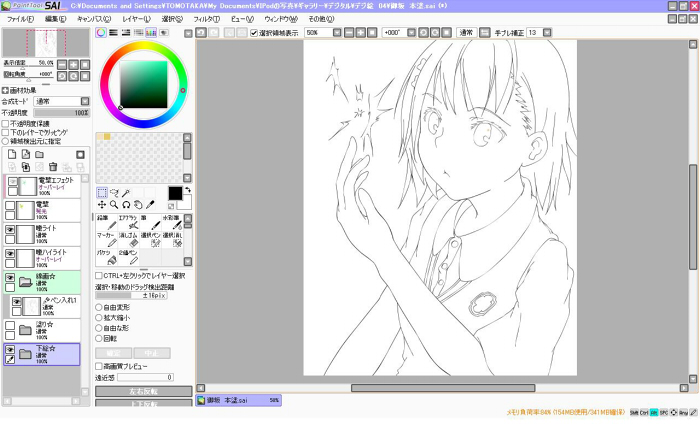Click the foreground black color swatch

pyautogui.click(x=175, y=193)
